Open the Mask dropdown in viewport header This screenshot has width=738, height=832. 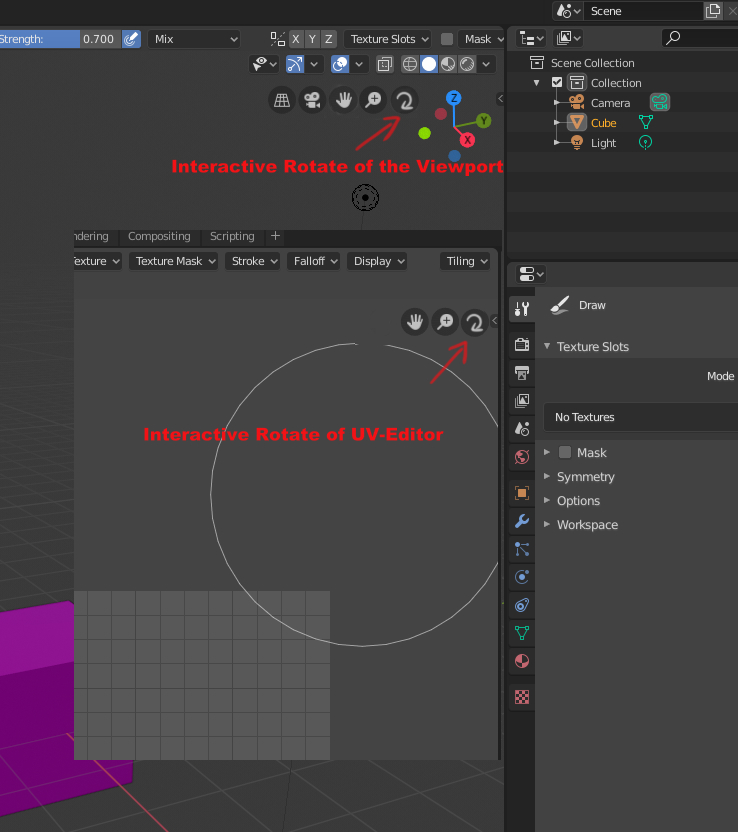pyautogui.click(x=482, y=39)
